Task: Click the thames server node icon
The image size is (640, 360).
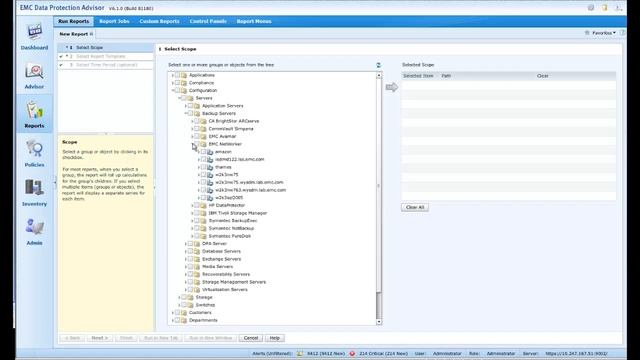Action: pos(210,167)
